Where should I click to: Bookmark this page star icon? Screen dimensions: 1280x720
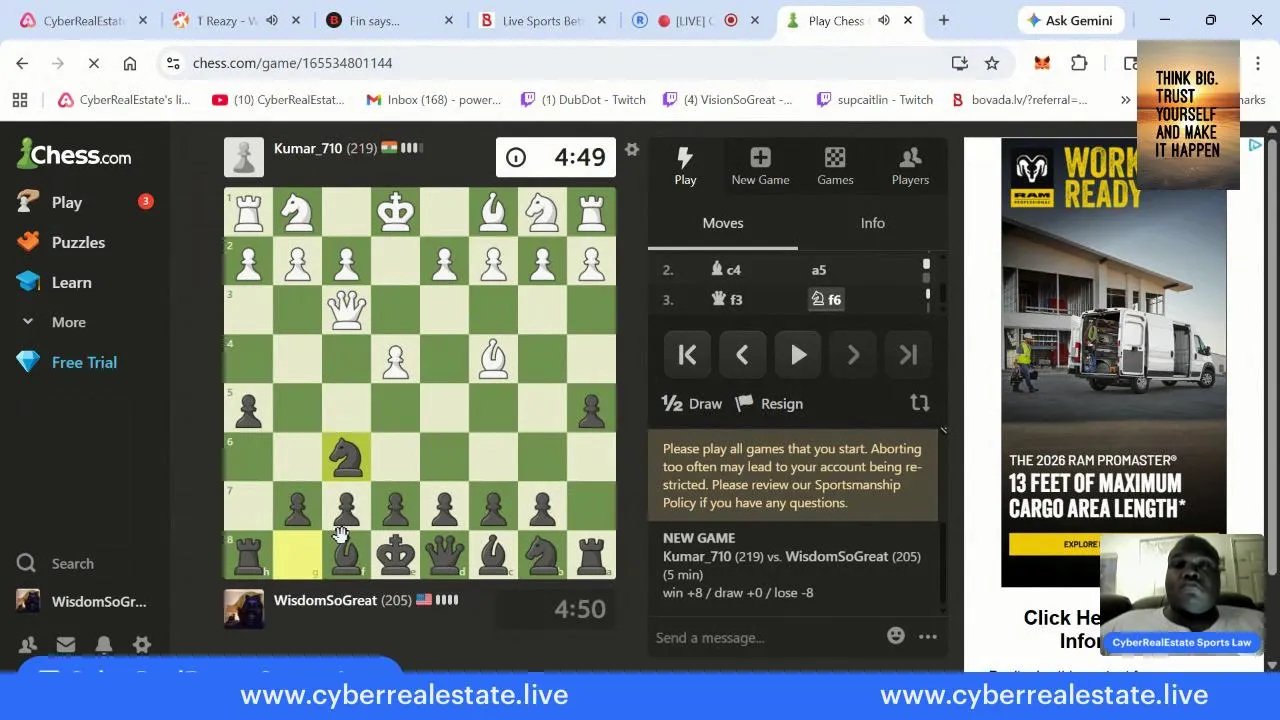(x=992, y=63)
